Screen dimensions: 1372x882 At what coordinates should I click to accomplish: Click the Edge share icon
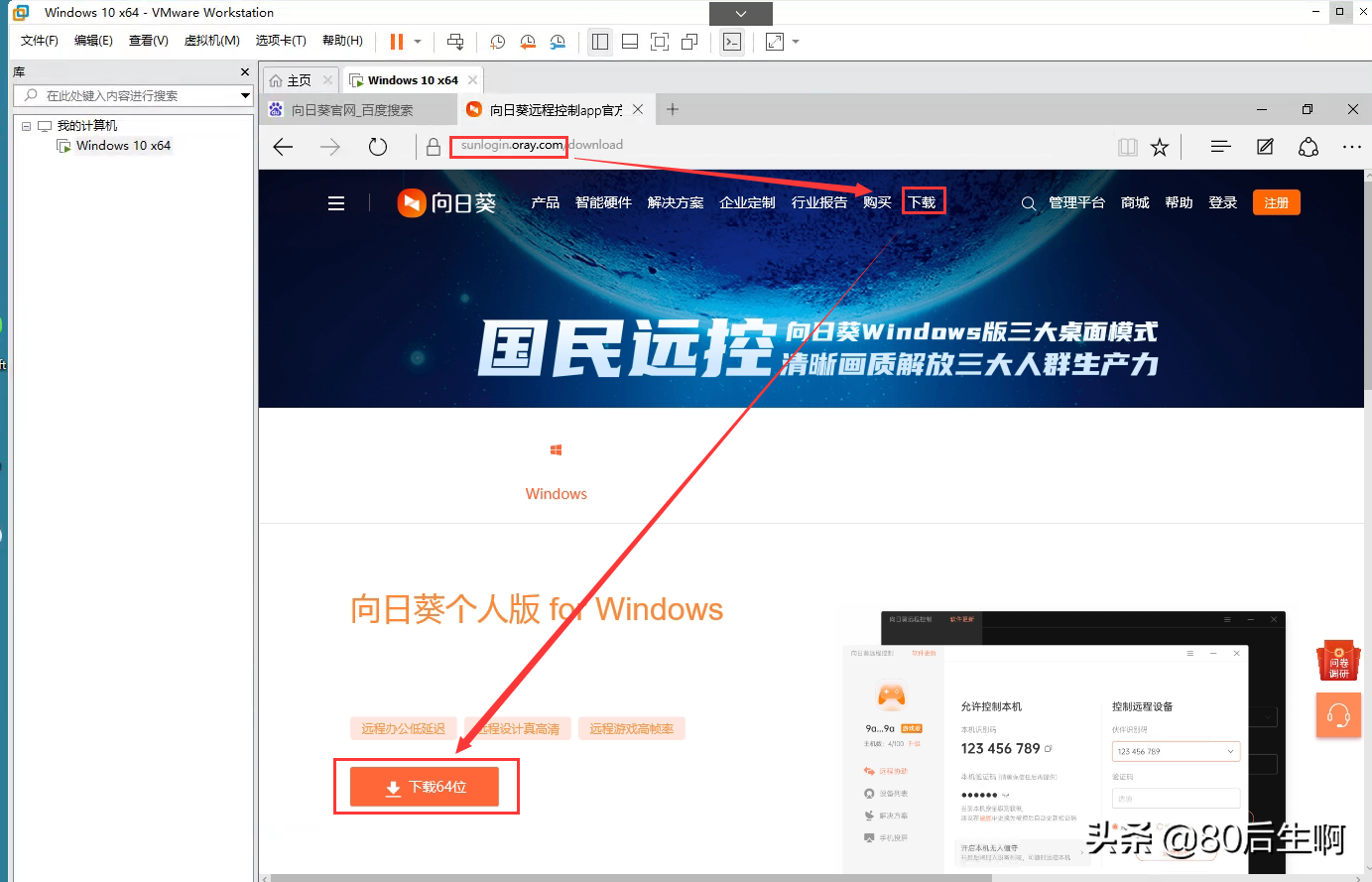pyautogui.click(x=1309, y=147)
